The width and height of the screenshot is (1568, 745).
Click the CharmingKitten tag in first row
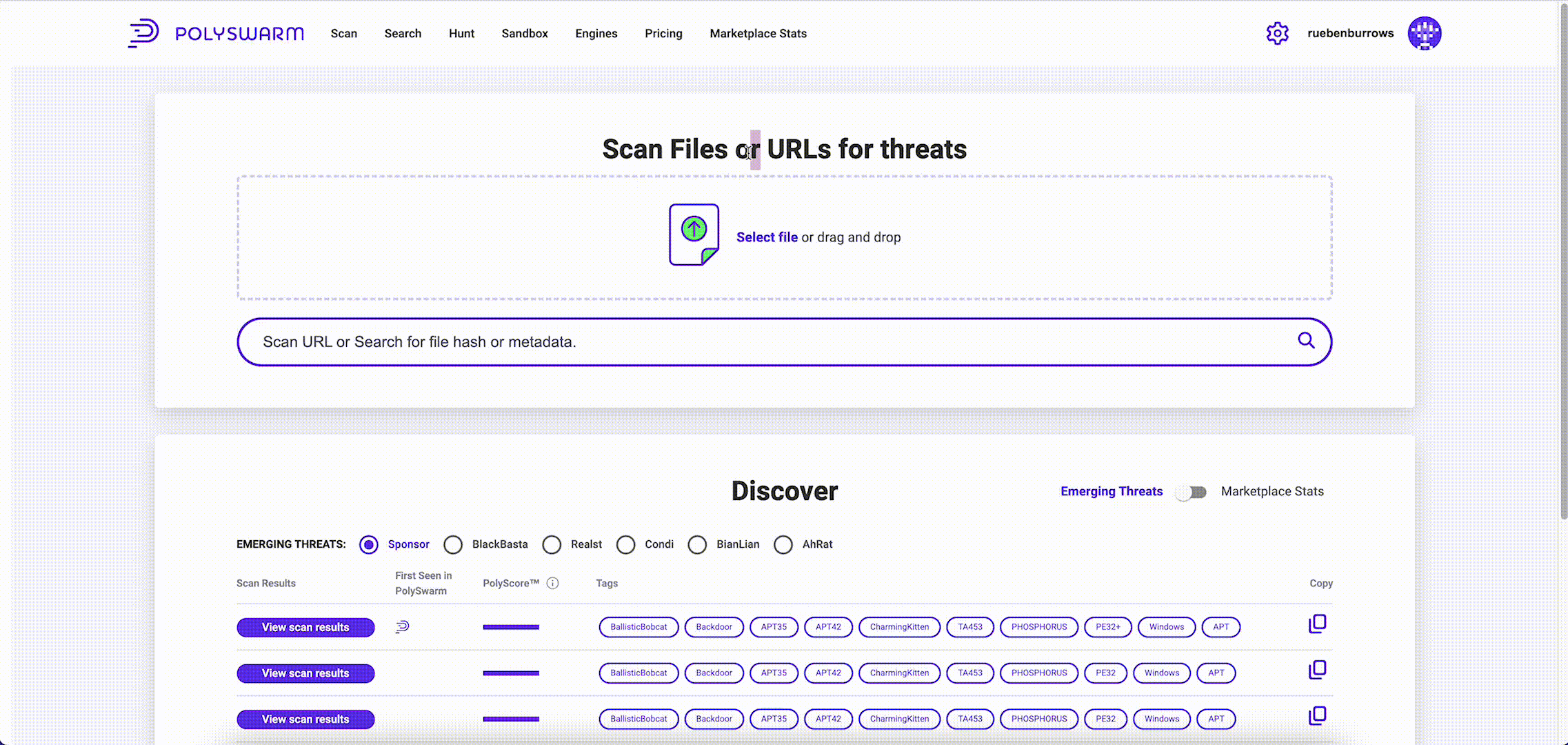click(x=899, y=627)
